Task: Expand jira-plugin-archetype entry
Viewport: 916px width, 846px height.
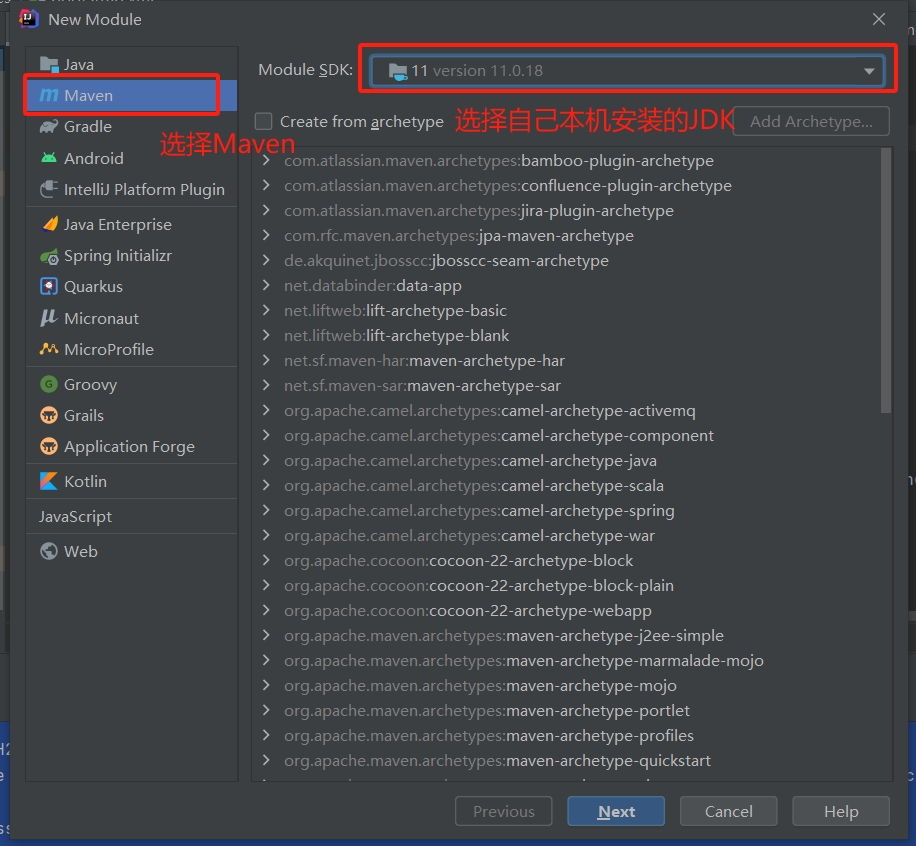Action: pos(266,210)
